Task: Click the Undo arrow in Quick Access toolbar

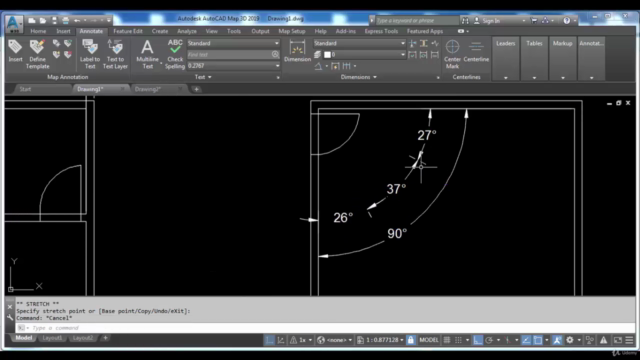Action: pyautogui.click(x=77, y=20)
